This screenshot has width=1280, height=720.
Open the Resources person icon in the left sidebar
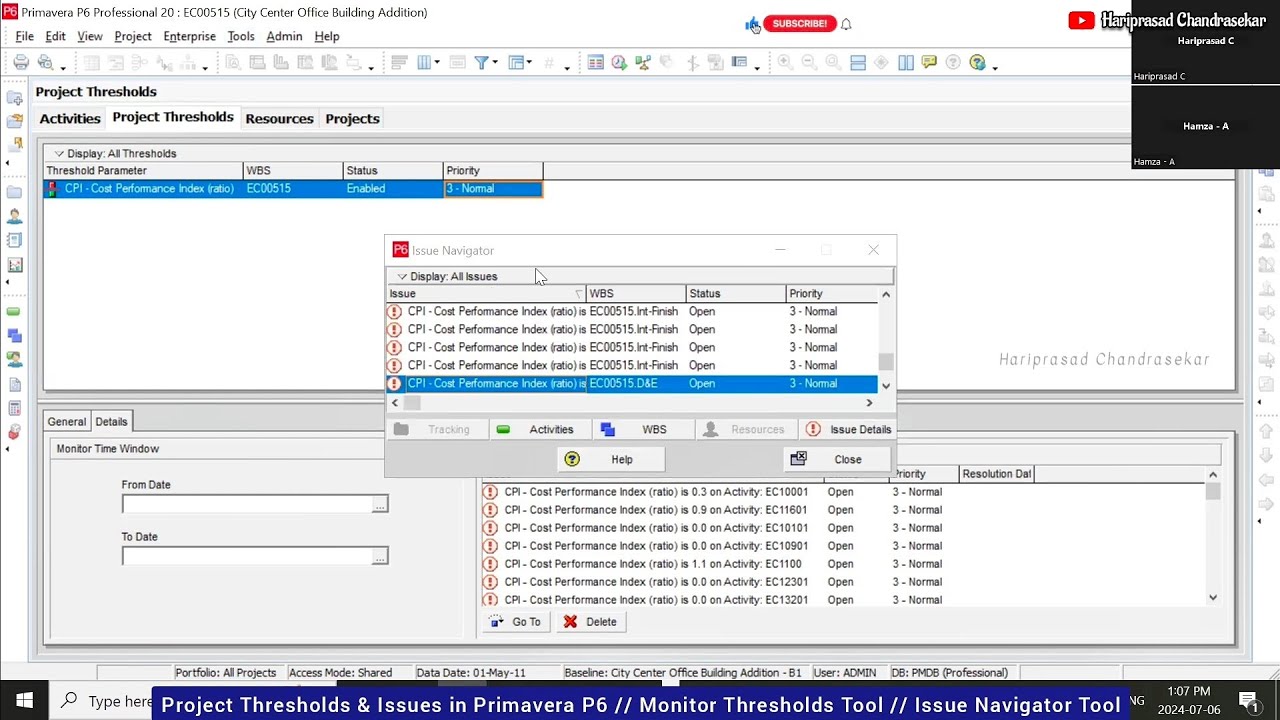click(x=14, y=216)
